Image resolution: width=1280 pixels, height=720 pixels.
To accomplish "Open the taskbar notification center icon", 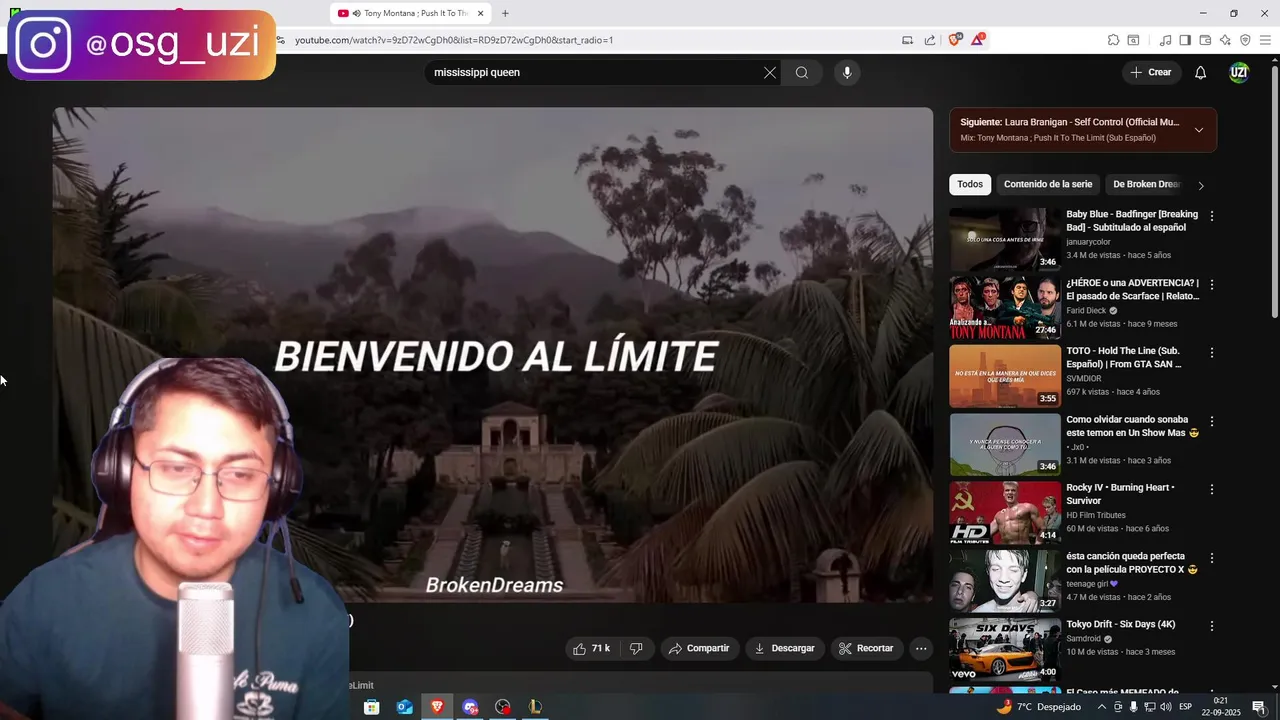I will click(x=1259, y=707).
